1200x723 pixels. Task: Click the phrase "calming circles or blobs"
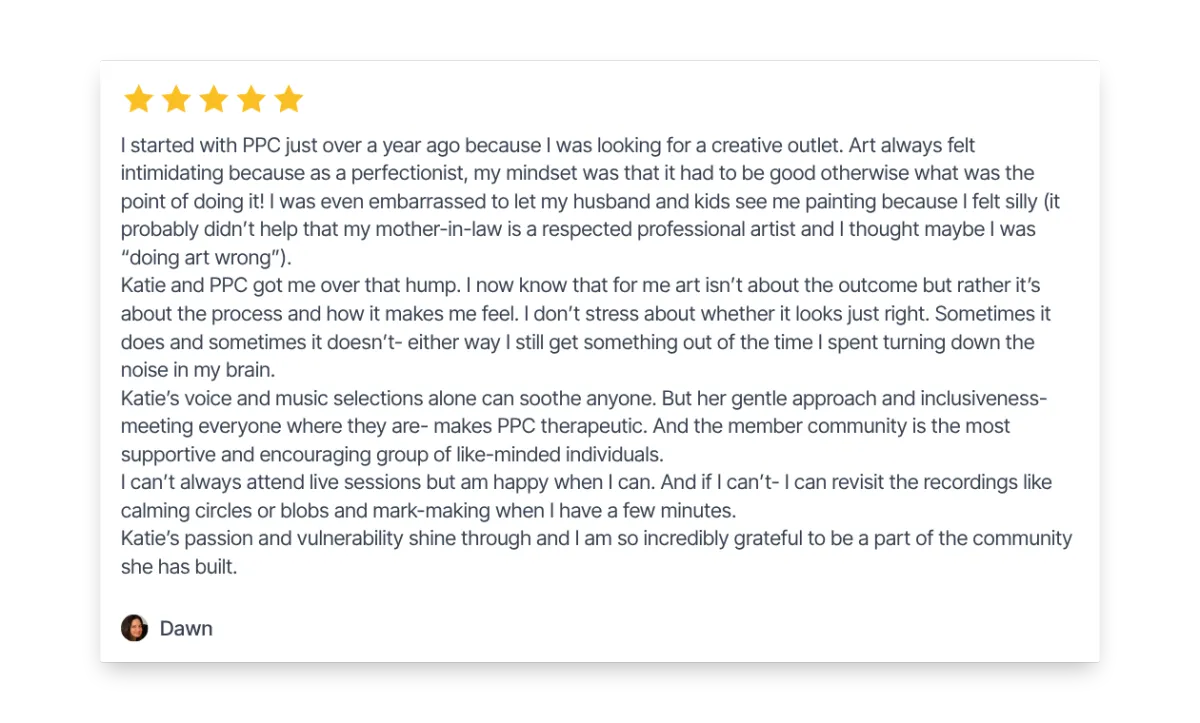(x=218, y=511)
